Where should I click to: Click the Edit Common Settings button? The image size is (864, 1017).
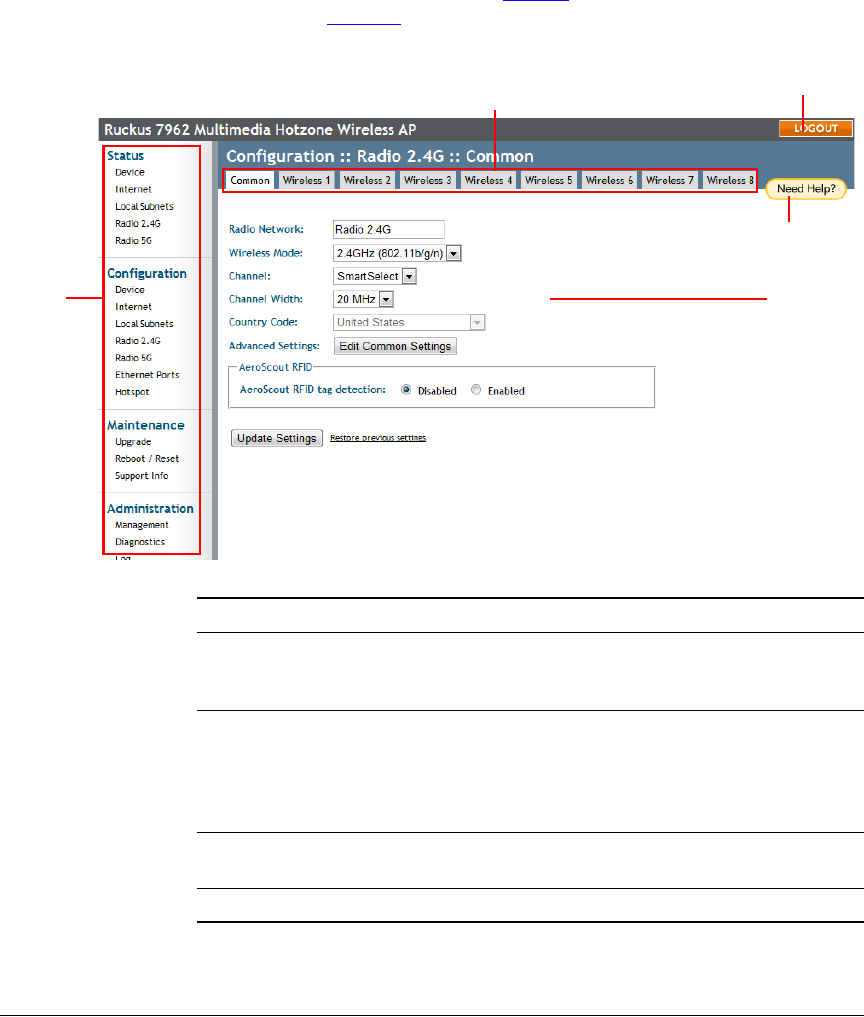[x=395, y=346]
